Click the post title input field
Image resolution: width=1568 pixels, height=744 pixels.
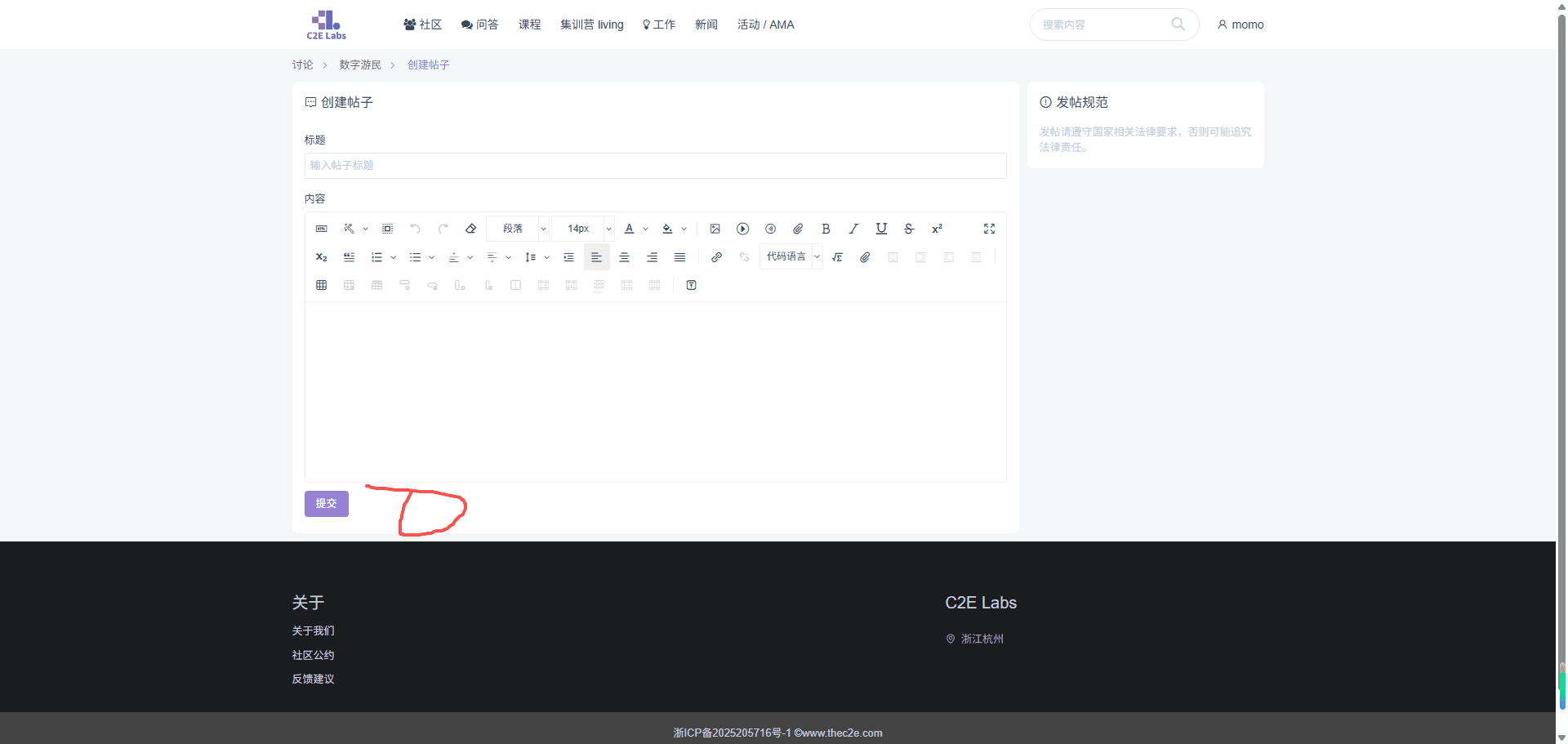click(655, 165)
